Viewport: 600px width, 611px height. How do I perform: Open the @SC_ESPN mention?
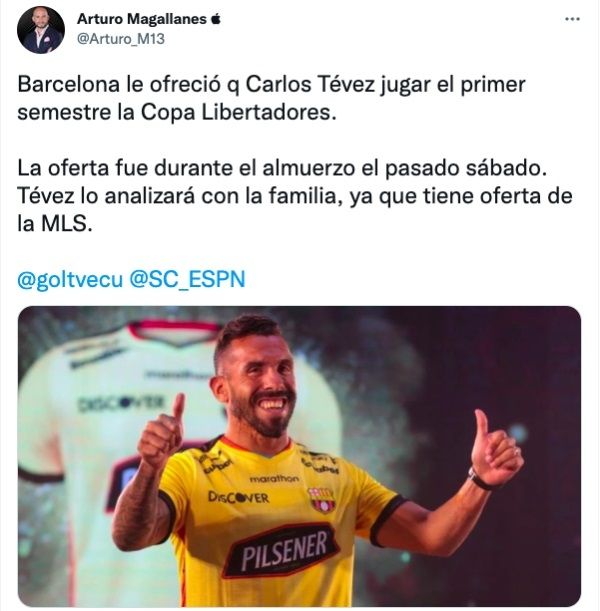(187, 280)
